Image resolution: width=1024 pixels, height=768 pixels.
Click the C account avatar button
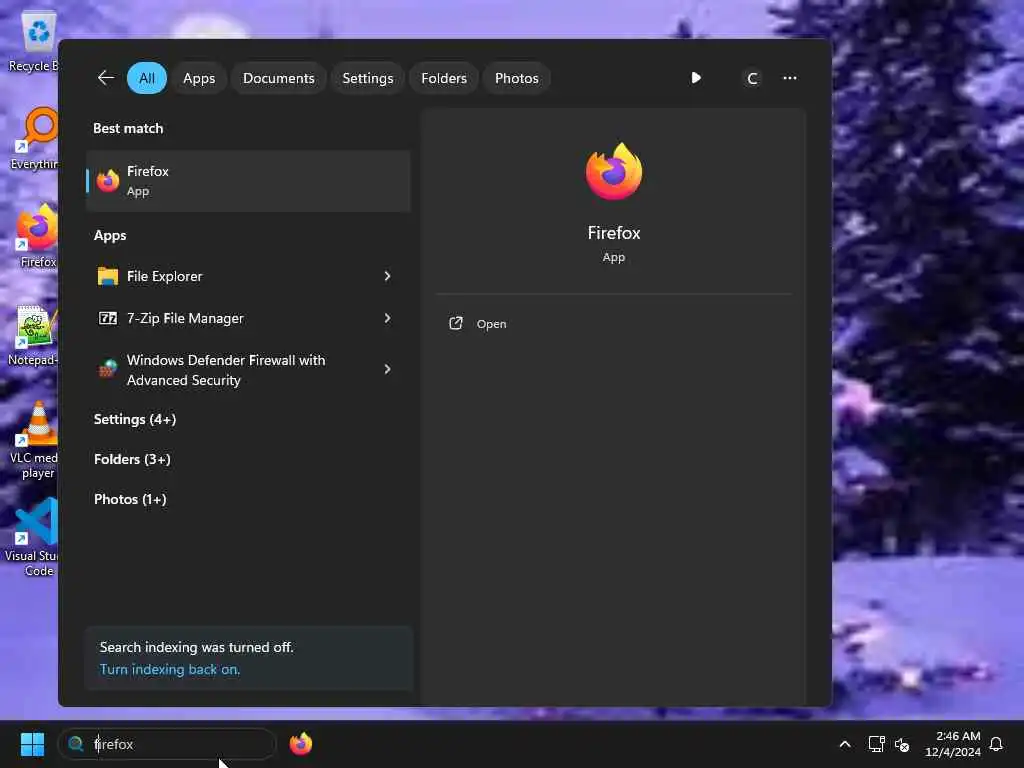[x=752, y=78]
